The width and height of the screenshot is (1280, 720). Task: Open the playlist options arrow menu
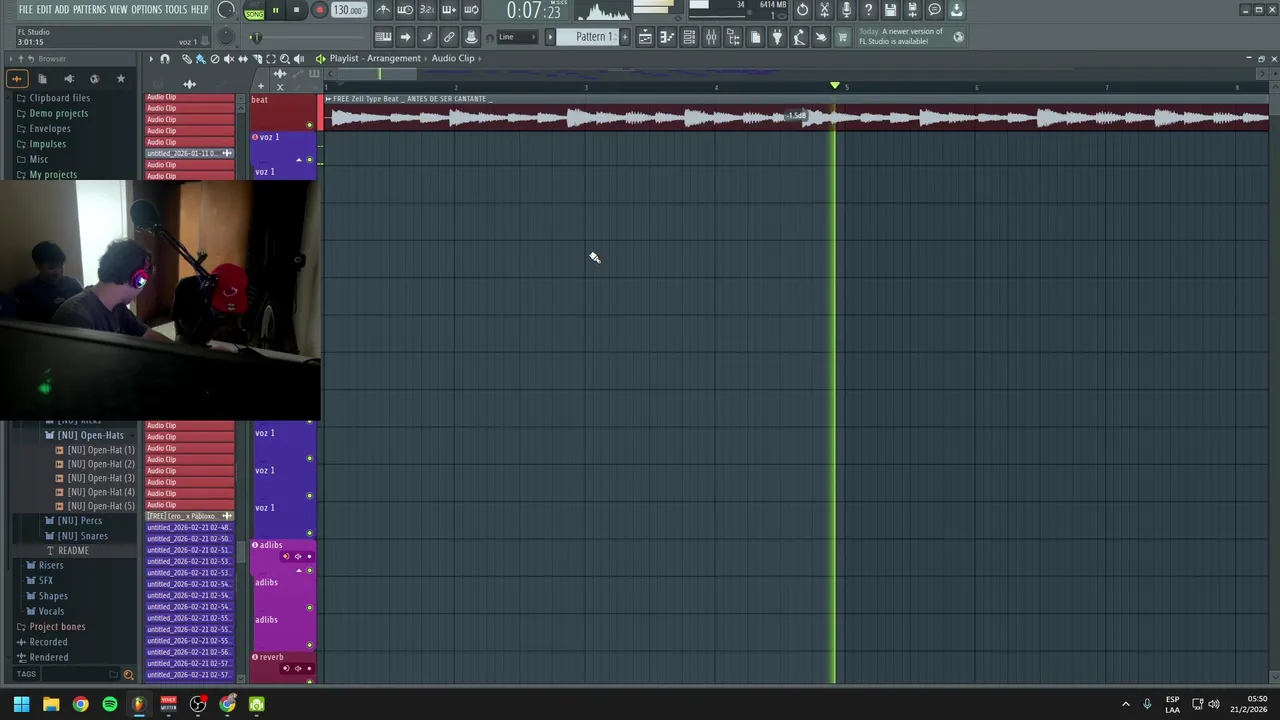tap(151, 59)
